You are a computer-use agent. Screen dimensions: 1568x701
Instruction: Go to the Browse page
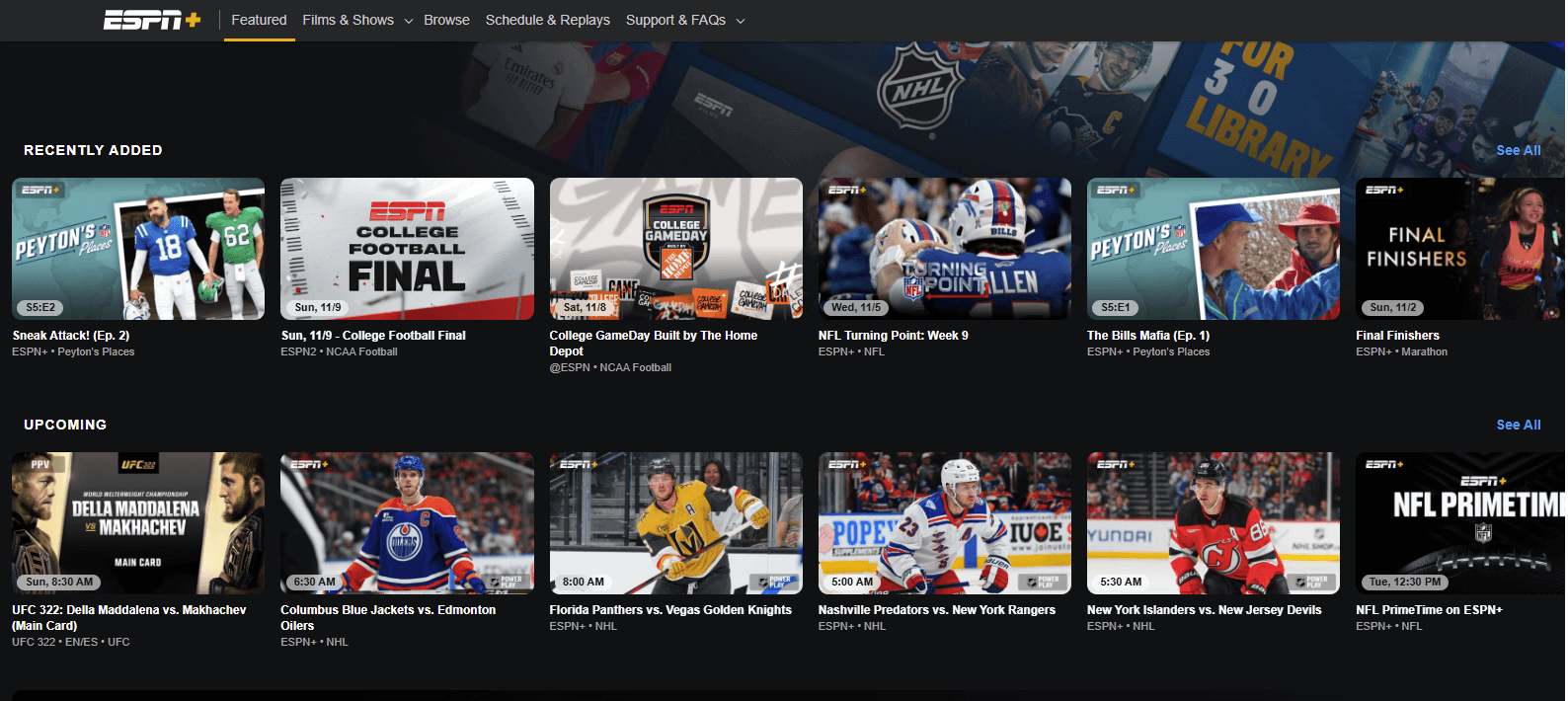446,20
